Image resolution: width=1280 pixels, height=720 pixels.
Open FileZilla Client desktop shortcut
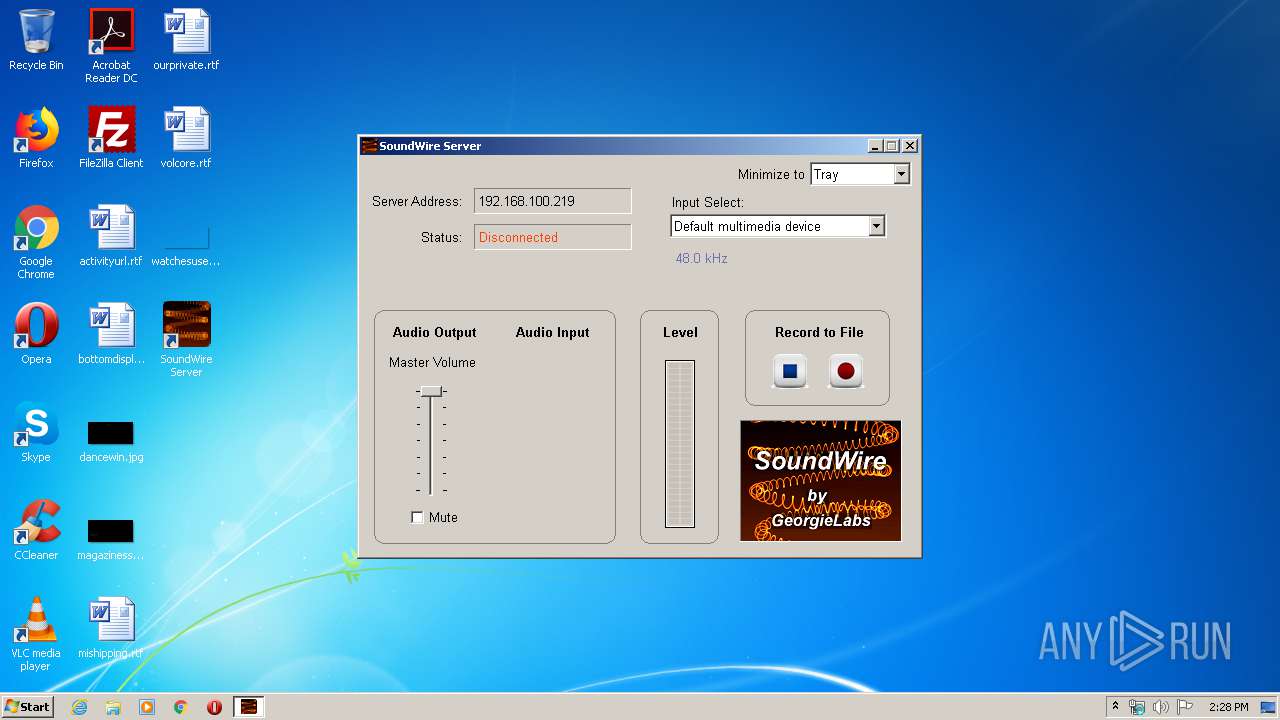(x=111, y=138)
